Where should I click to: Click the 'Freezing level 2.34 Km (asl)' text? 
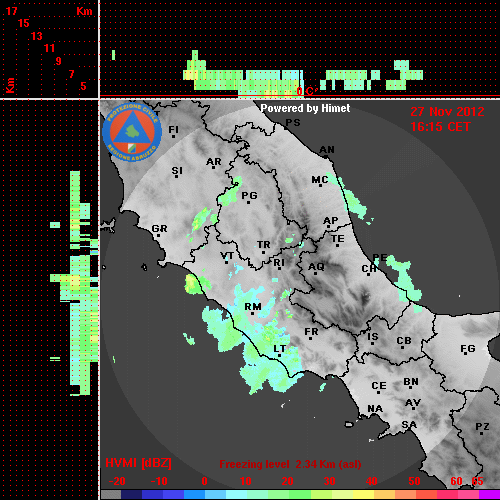coord(290,464)
